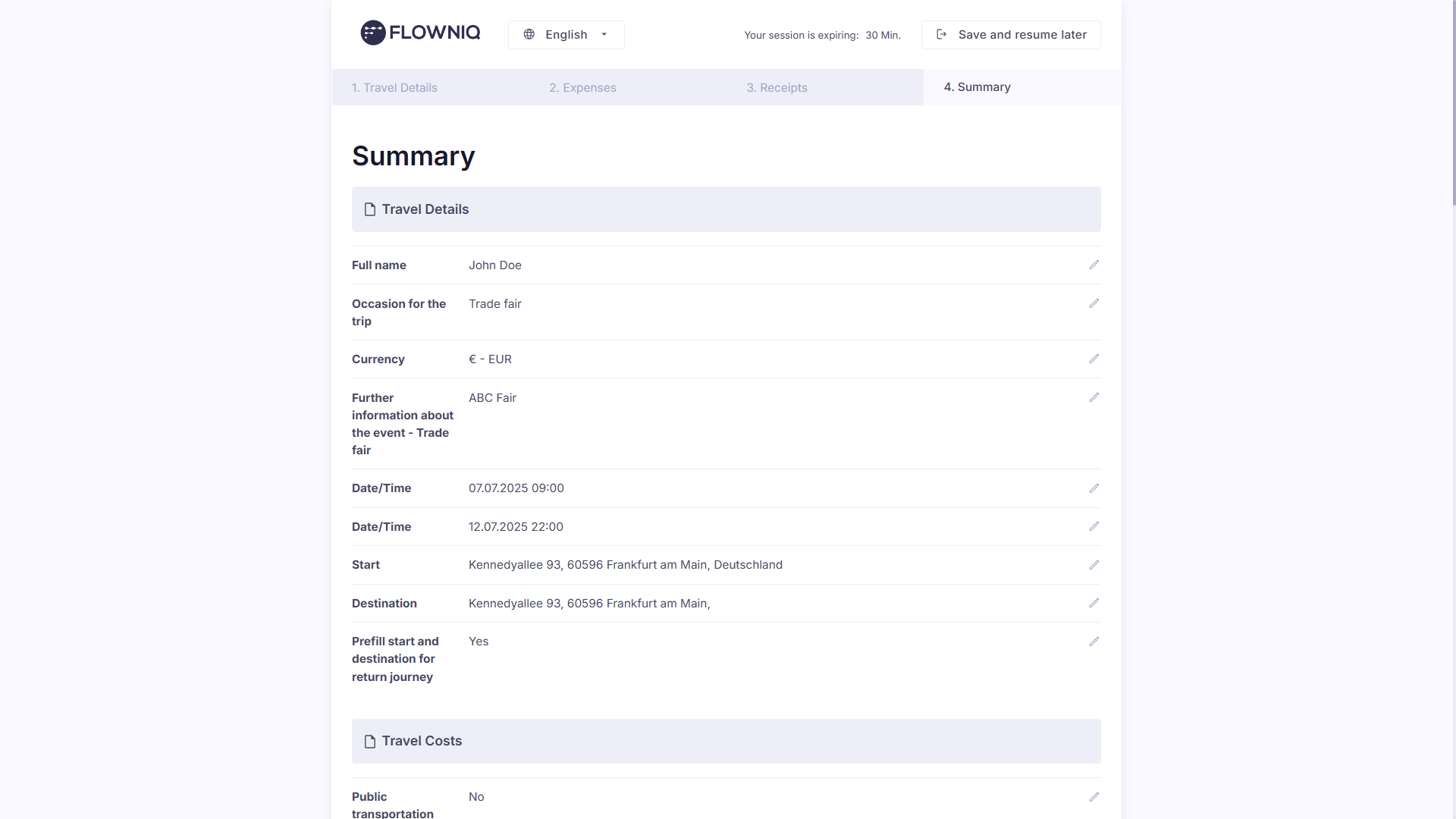Edit the ABC Fair event information

(1094, 397)
